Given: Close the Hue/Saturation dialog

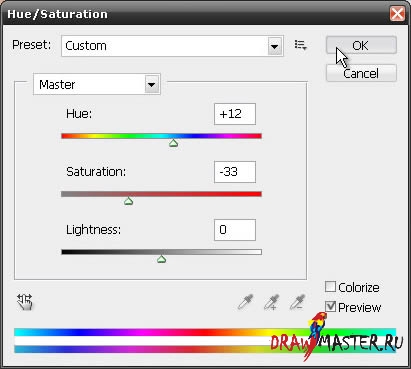Looking at the screenshot, I should (397, 14).
